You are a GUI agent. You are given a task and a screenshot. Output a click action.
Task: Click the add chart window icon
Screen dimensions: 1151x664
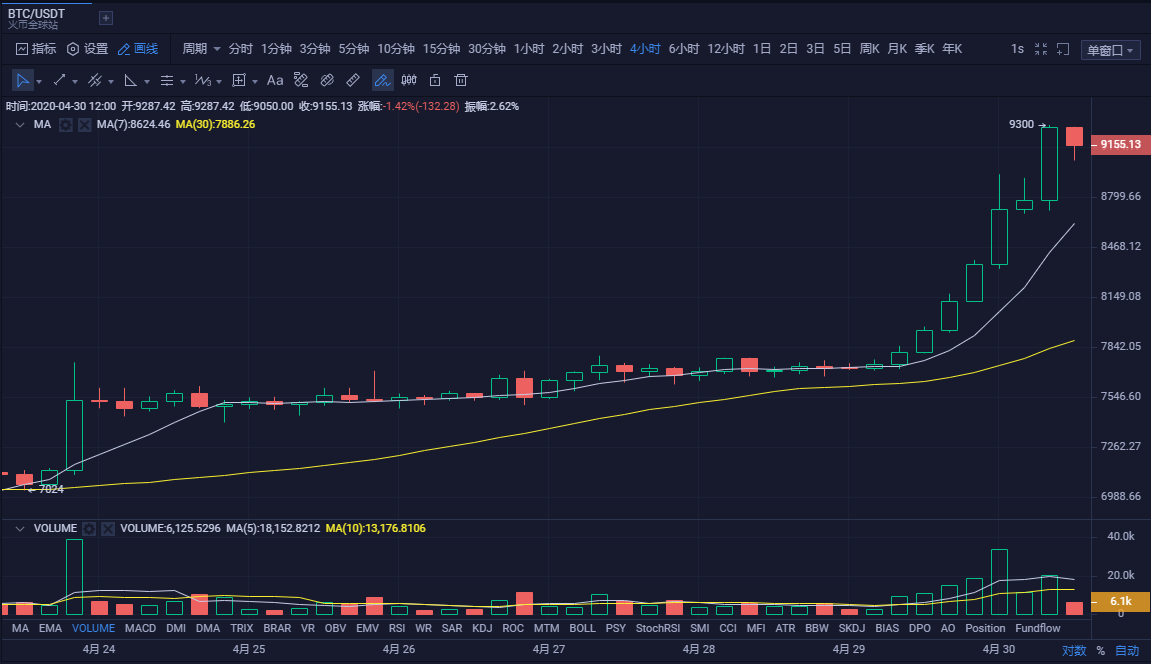(x=1063, y=49)
